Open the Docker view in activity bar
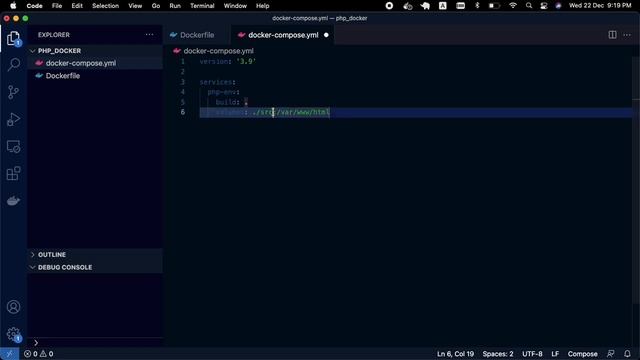640x360 pixels. click(x=13, y=201)
